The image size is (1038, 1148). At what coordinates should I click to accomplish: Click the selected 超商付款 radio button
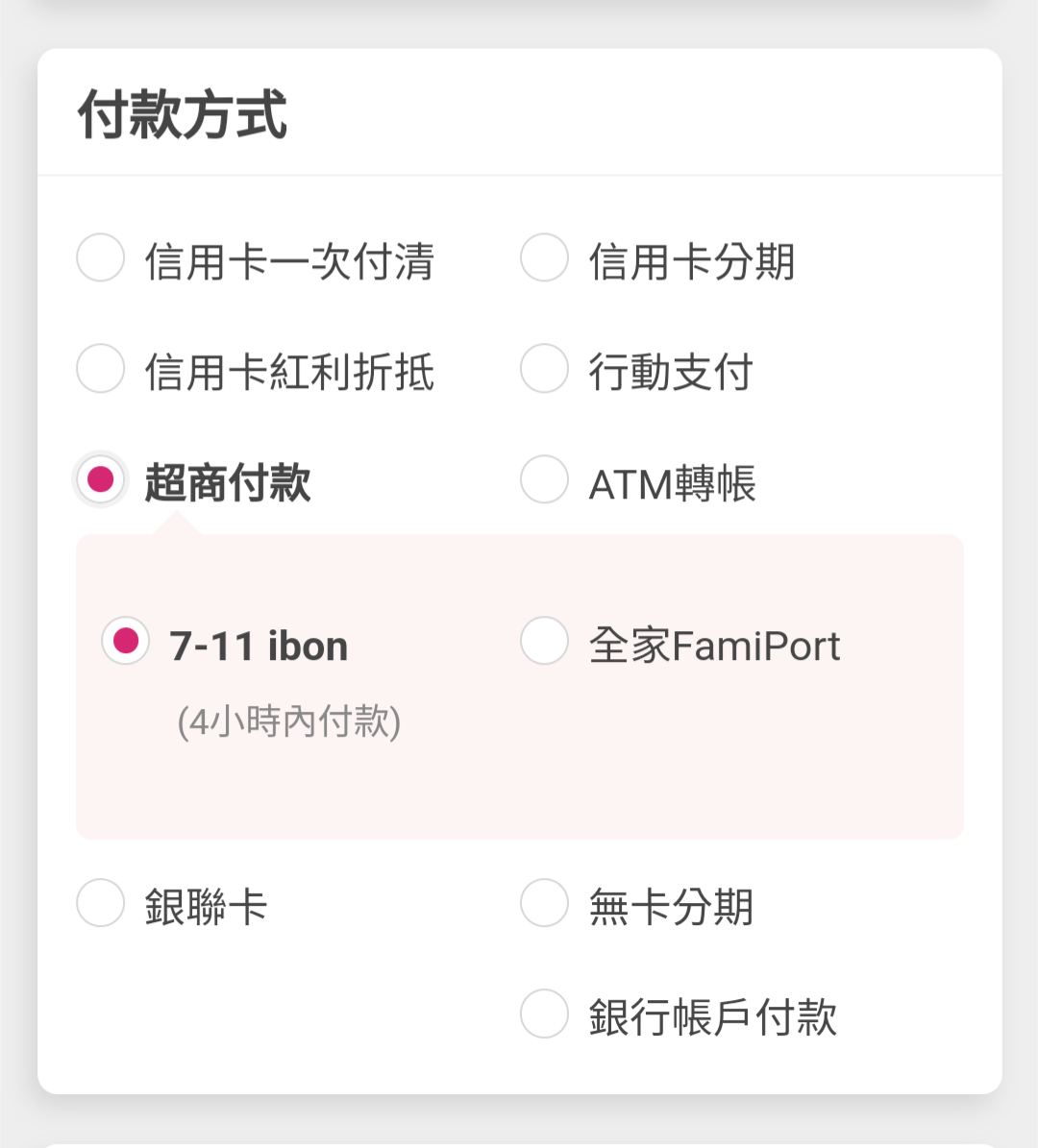(x=101, y=478)
